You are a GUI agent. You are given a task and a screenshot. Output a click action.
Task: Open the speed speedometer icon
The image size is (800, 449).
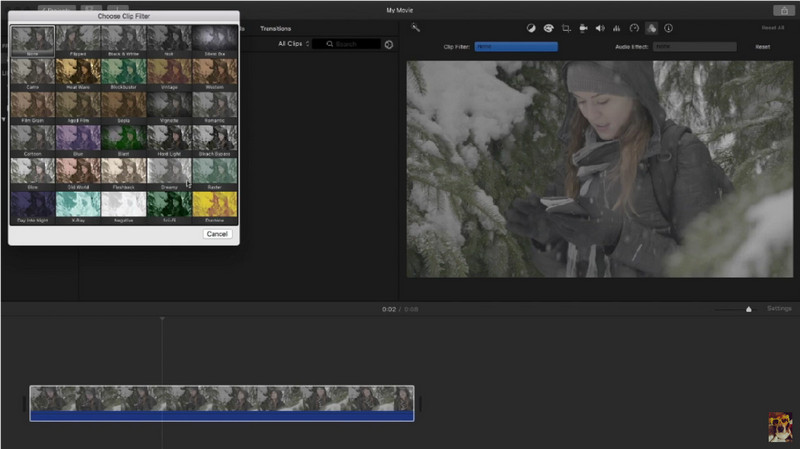point(634,29)
